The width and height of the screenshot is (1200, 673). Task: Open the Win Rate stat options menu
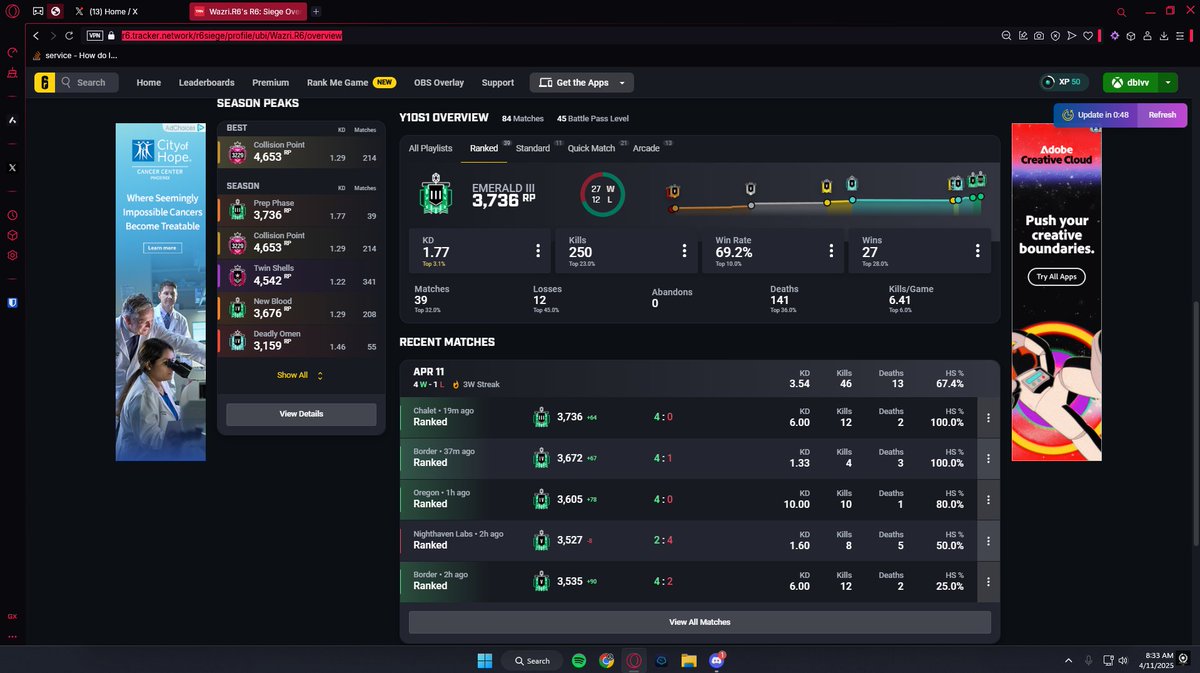(x=831, y=251)
